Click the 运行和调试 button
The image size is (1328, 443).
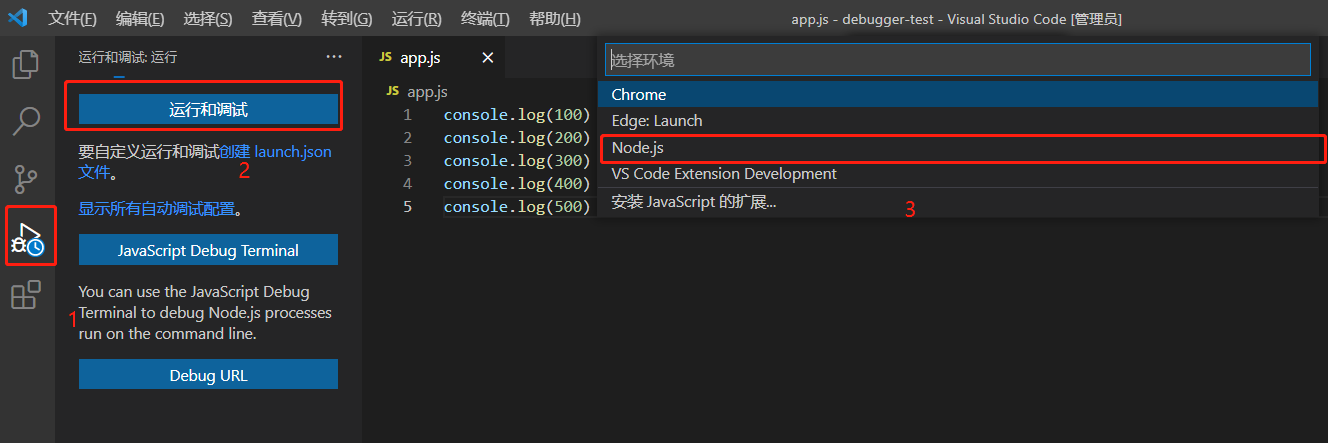tap(208, 109)
